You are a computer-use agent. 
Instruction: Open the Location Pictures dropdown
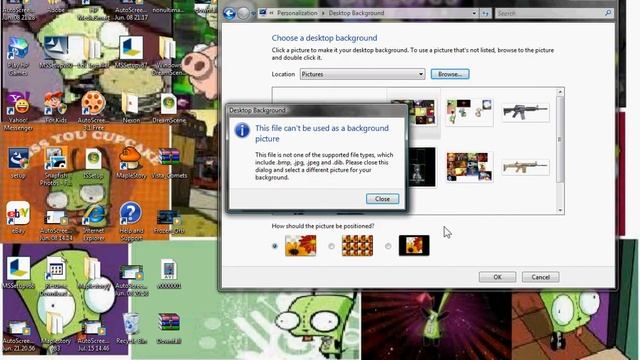(362, 74)
